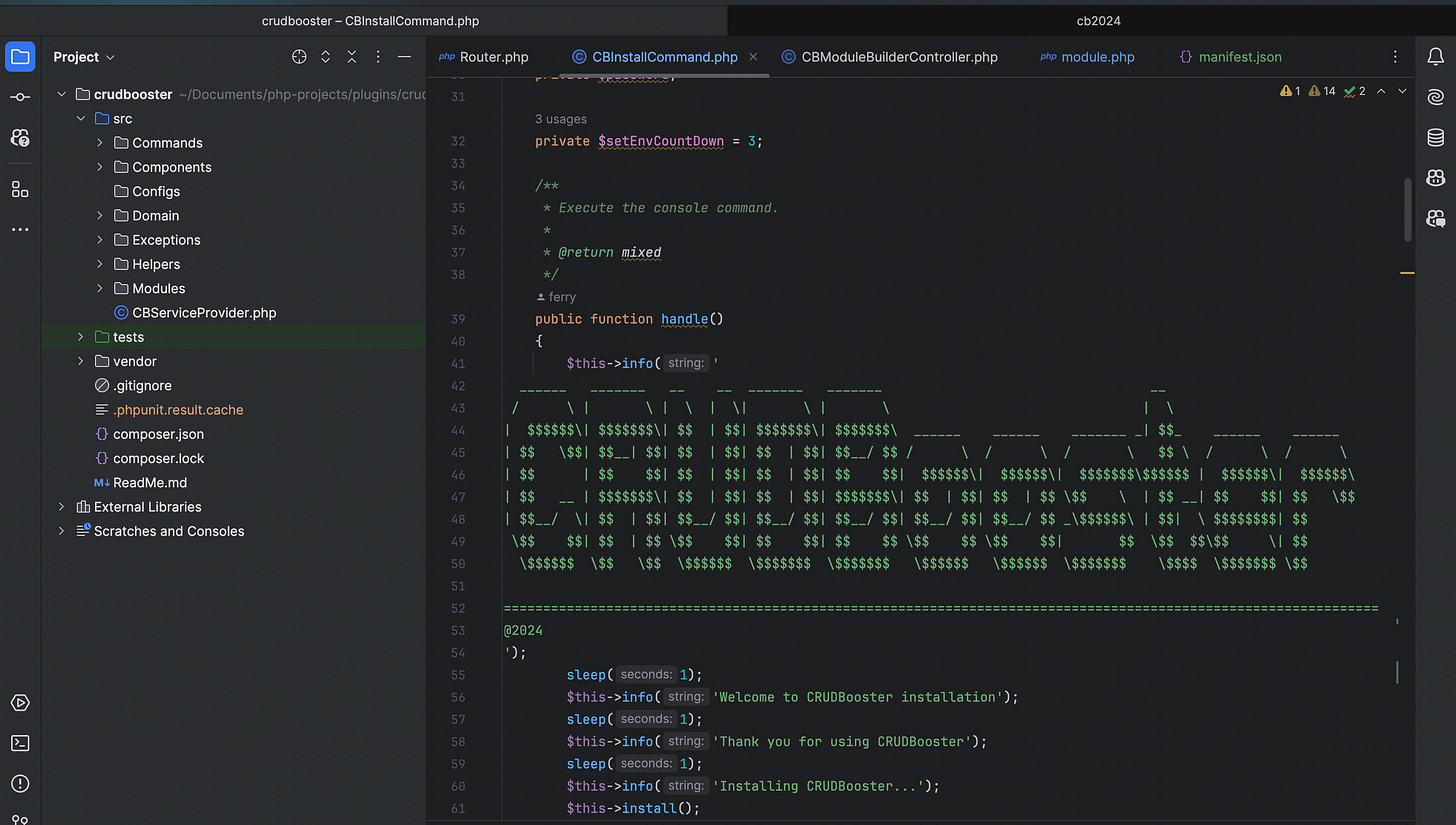
Task: Collapse the src folder
Action: click(x=81, y=118)
